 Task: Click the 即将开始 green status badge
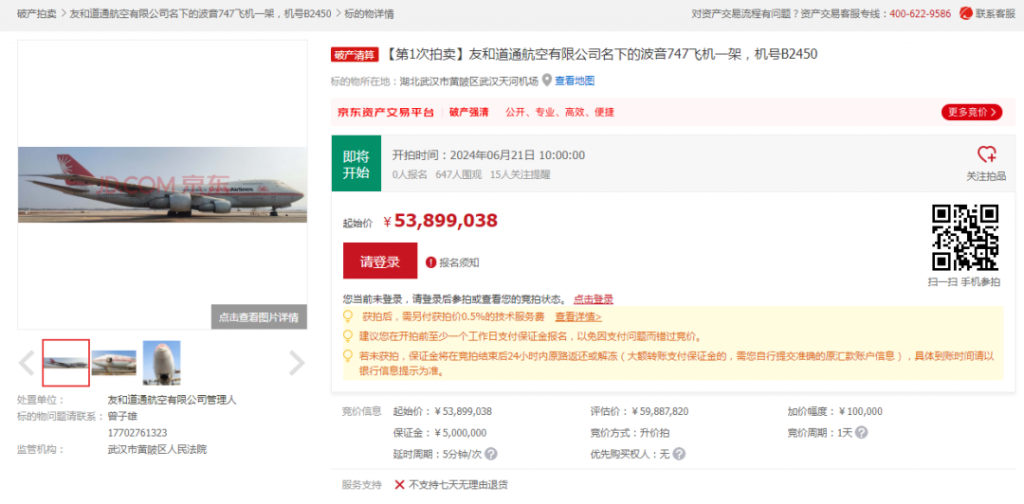356,164
